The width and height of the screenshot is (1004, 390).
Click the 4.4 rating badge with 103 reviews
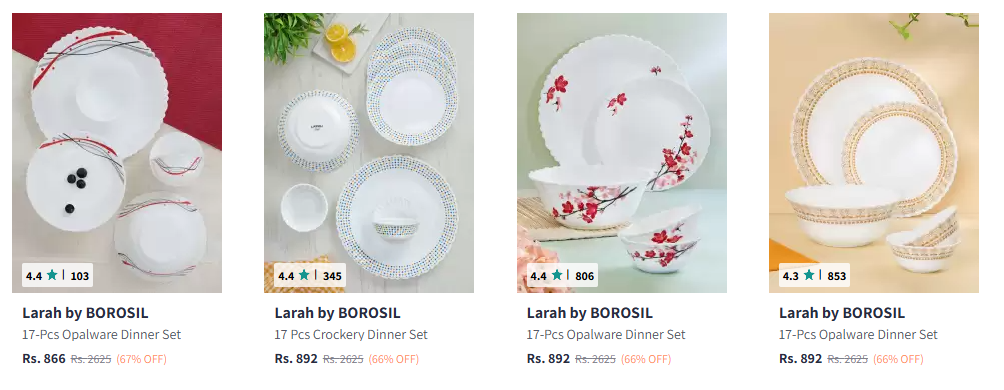(x=58, y=276)
